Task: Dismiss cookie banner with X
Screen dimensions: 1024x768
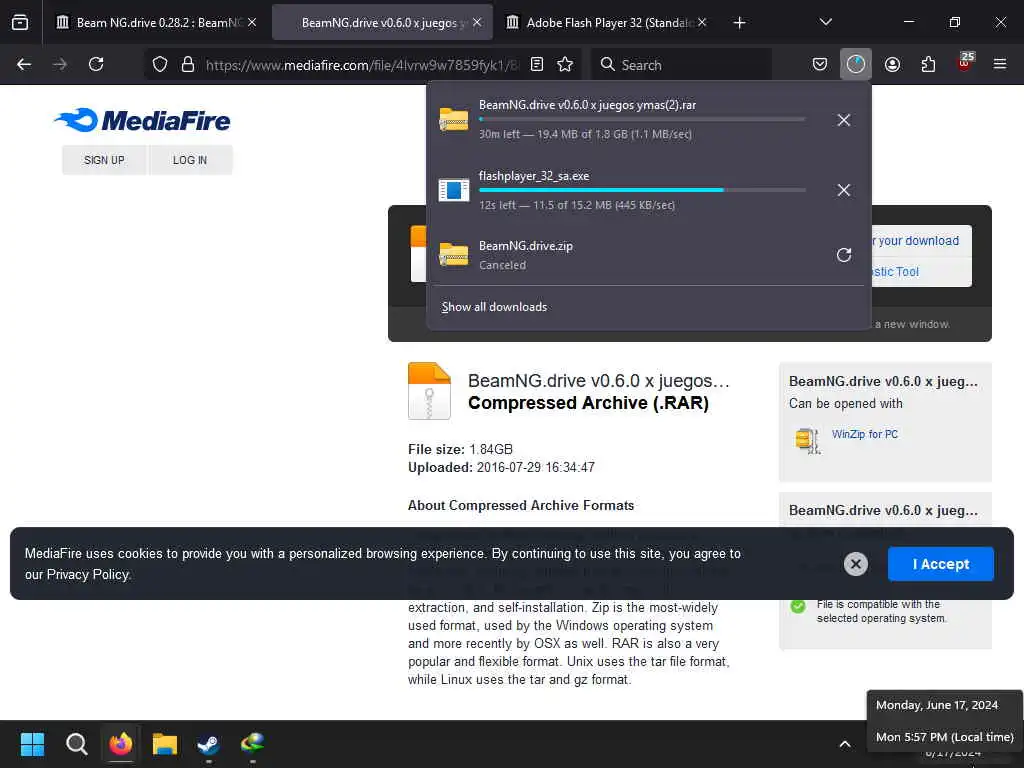Action: coord(856,564)
